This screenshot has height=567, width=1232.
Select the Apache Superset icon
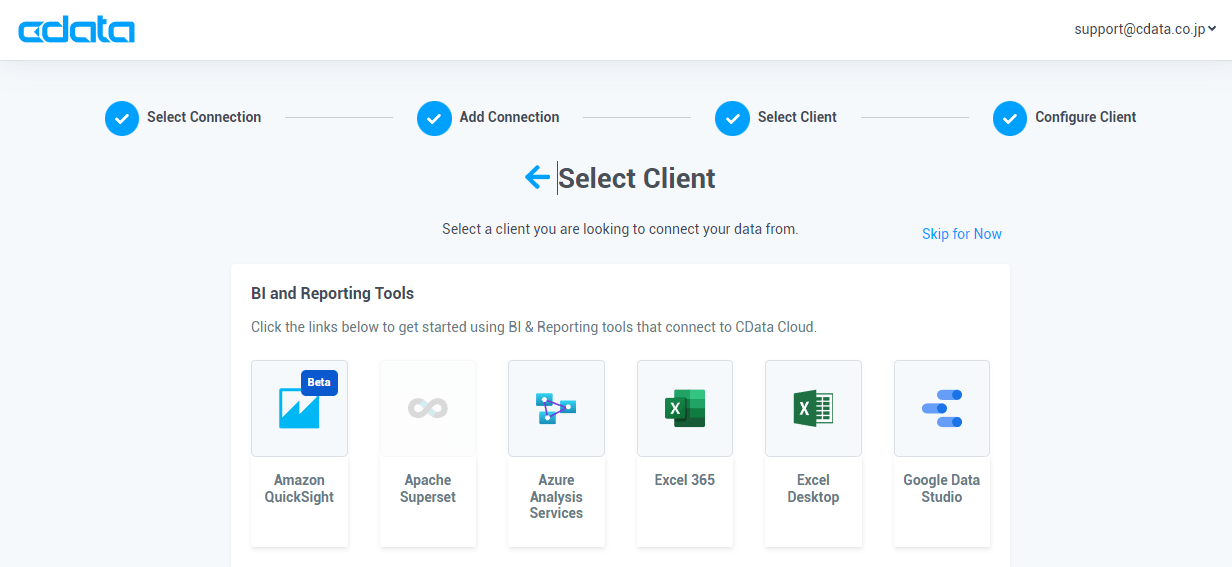coord(428,408)
